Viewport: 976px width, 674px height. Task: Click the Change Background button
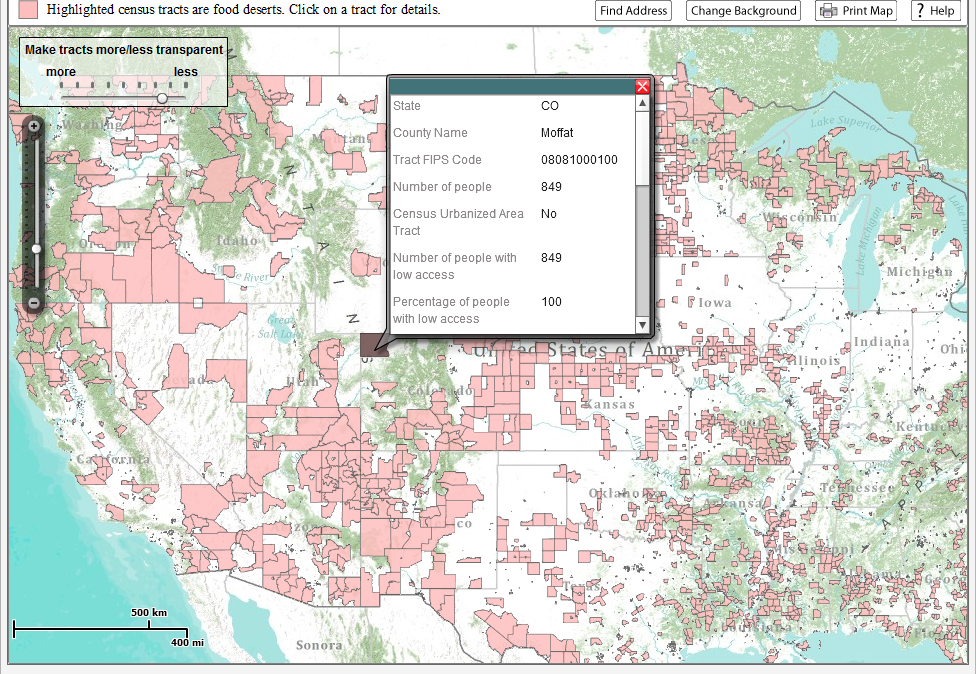coord(742,11)
